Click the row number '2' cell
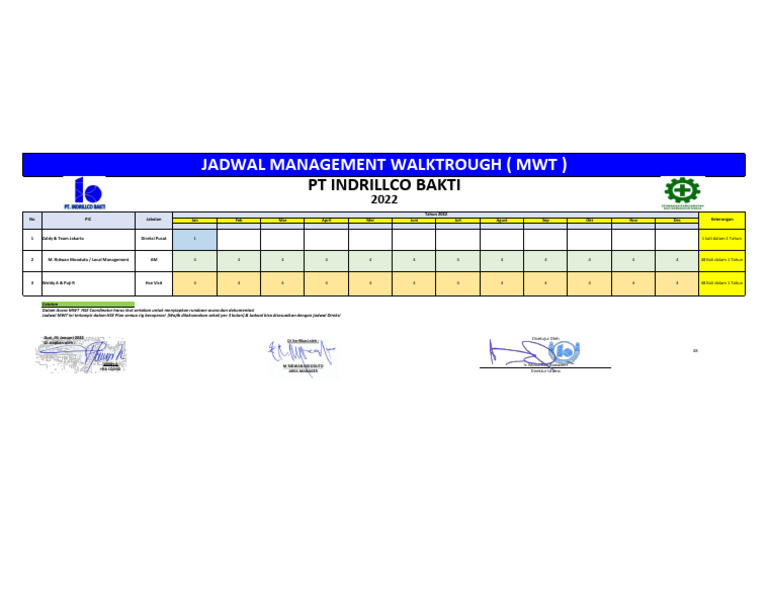Viewport: 768px width, 594px height. [x=32, y=260]
